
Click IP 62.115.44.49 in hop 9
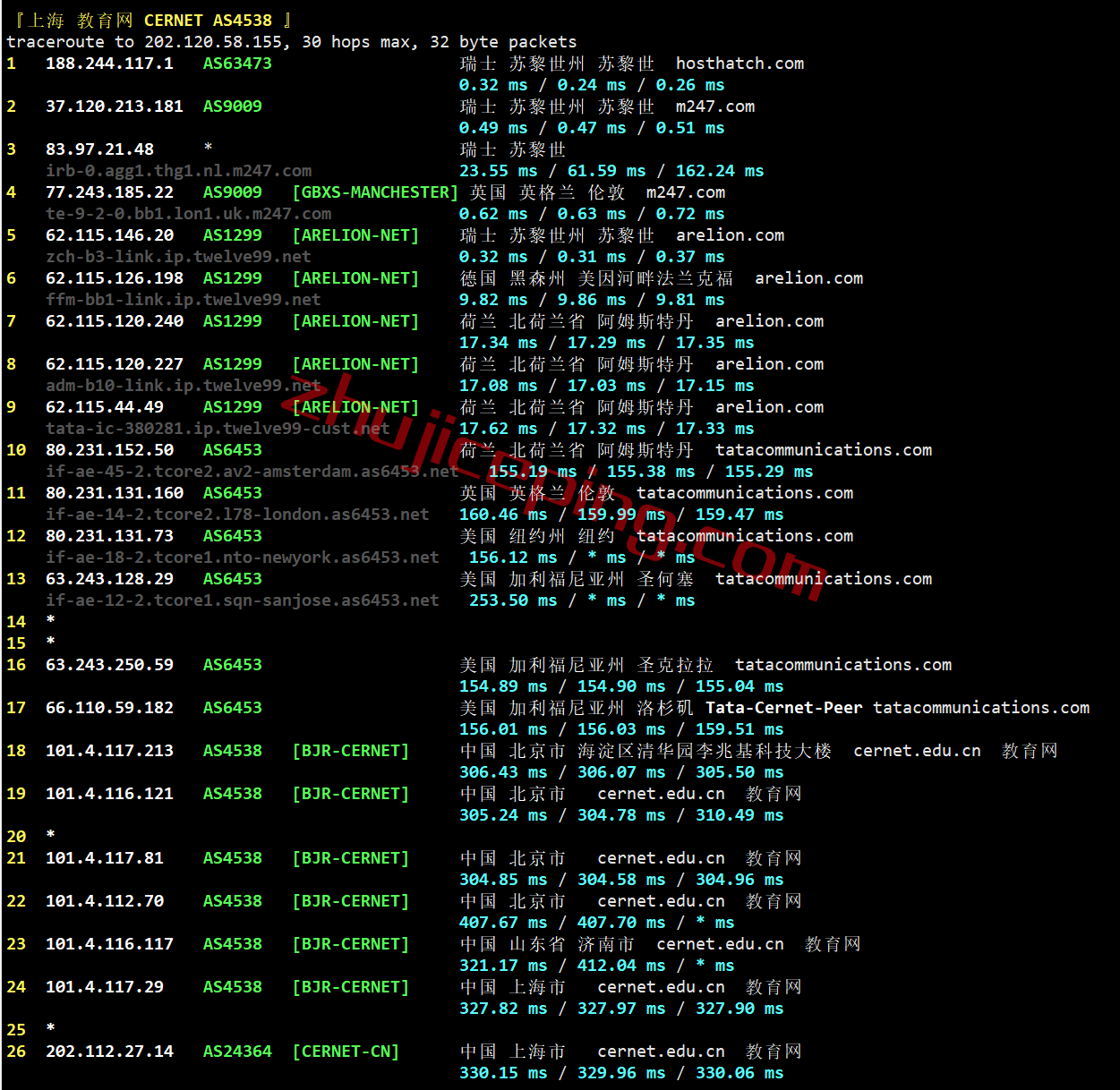pyautogui.click(x=105, y=407)
